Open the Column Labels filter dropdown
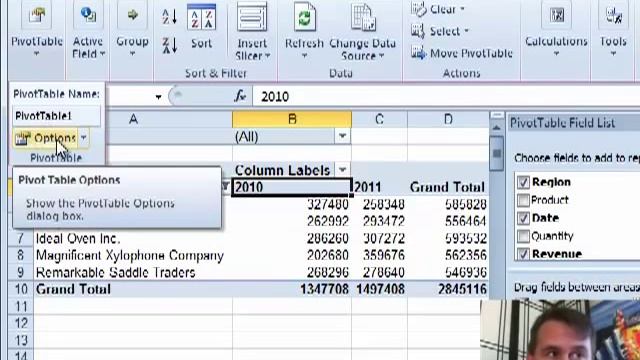The height and width of the screenshot is (360, 640). 342,169
